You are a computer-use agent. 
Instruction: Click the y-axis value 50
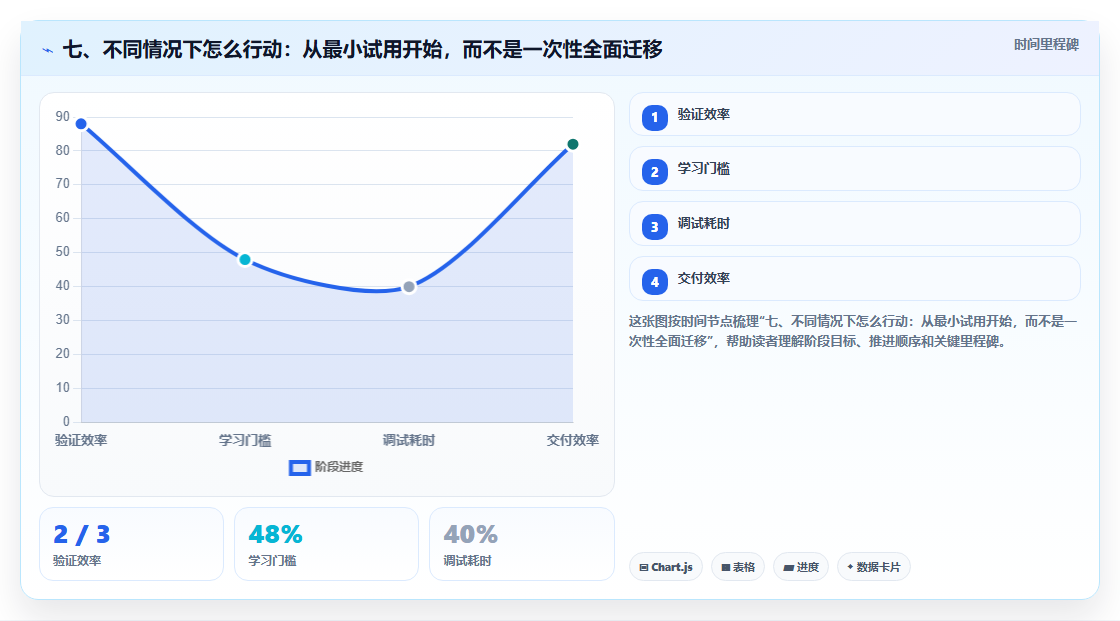(63, 252)
